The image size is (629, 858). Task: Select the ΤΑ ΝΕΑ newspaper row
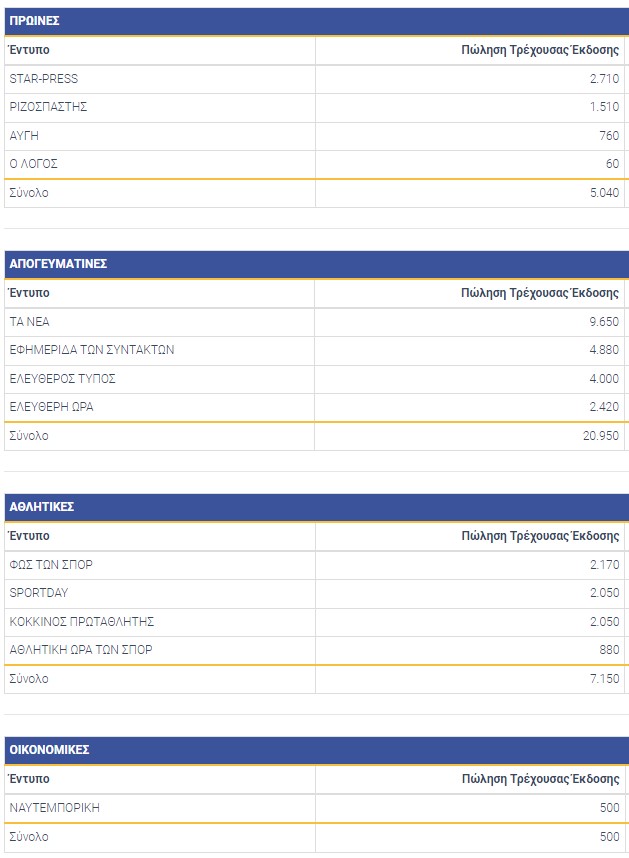pyautogui.click(x=29, y=322)
